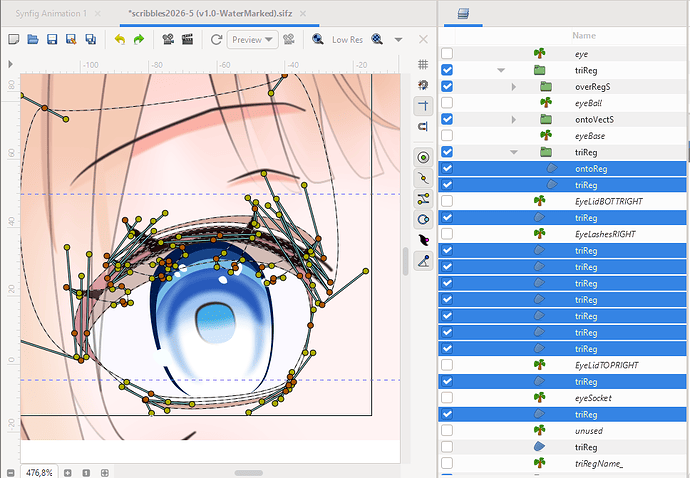Zoom in using icon right of zoom field
The height and width of the screenshot is (478, 690).
click(x=67, y=473)
